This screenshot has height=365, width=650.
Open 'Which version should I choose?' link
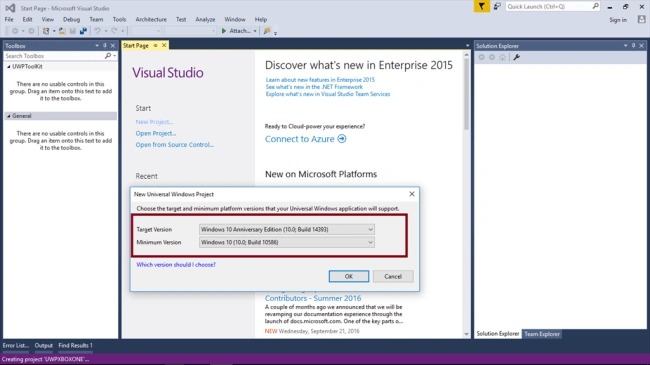tap(176, 265)
